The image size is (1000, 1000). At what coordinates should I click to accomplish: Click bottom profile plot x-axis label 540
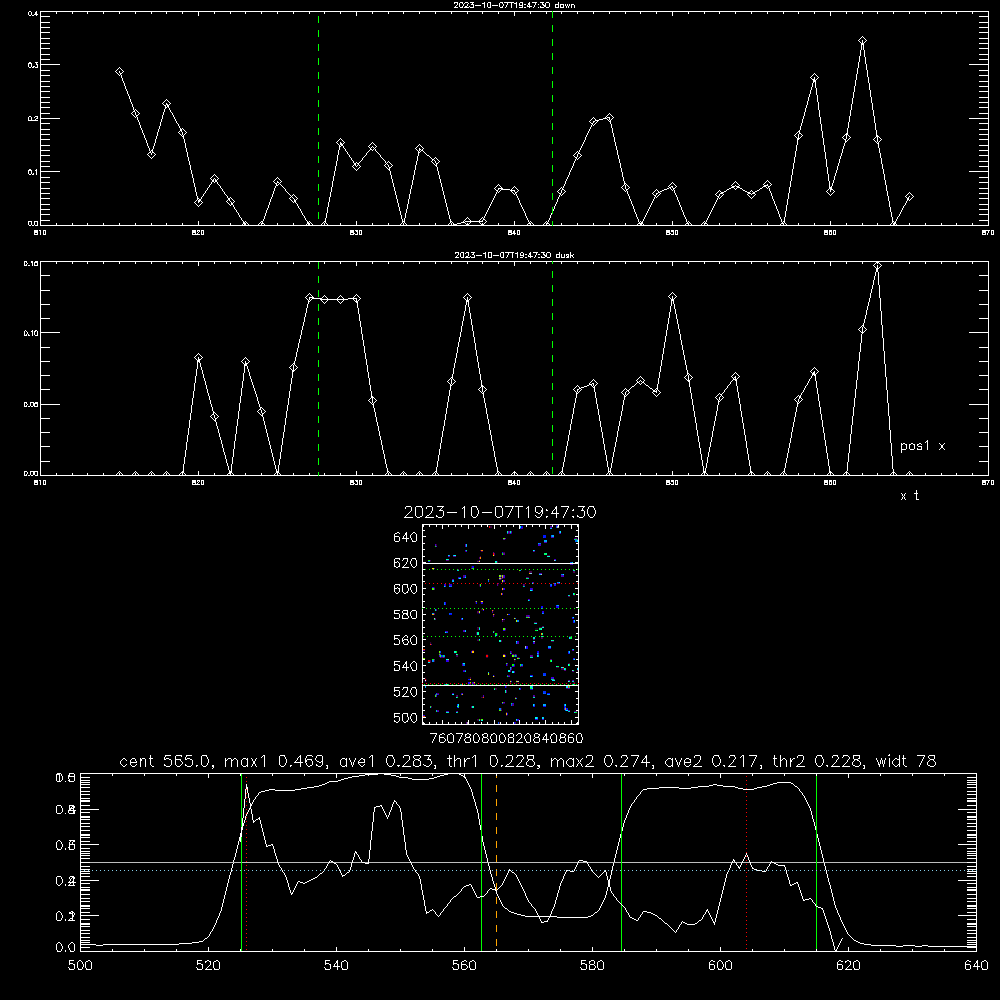[336, 966]
